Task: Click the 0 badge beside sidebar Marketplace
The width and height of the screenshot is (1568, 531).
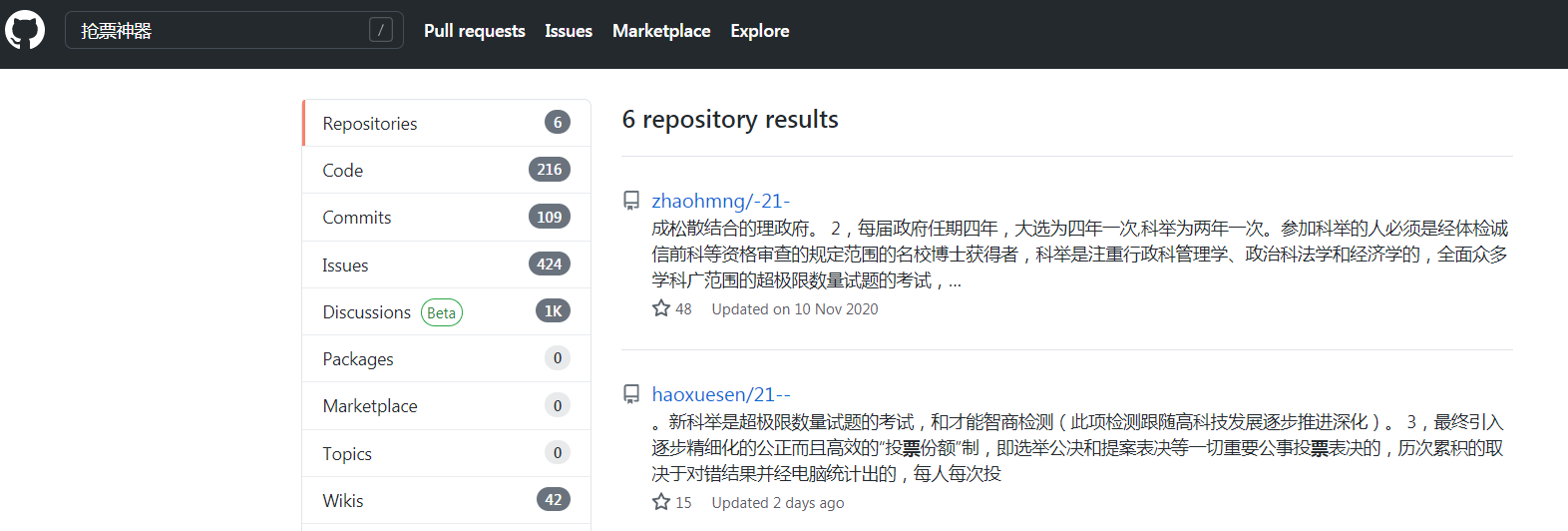Action: pos(558,405)
